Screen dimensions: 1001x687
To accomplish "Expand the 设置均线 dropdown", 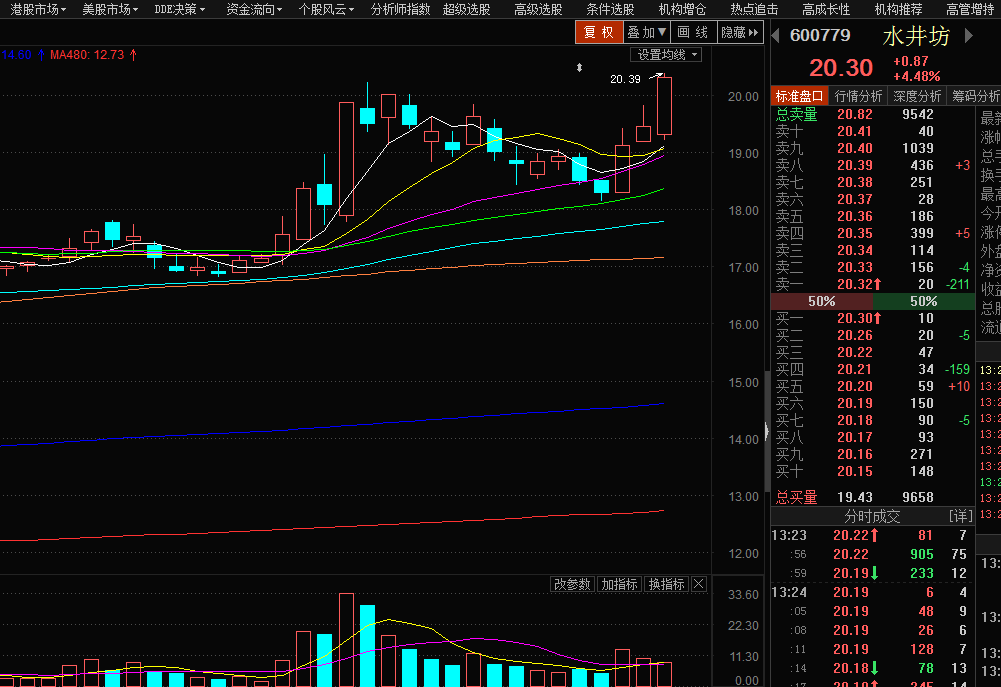I will click(x=666, y=55).
